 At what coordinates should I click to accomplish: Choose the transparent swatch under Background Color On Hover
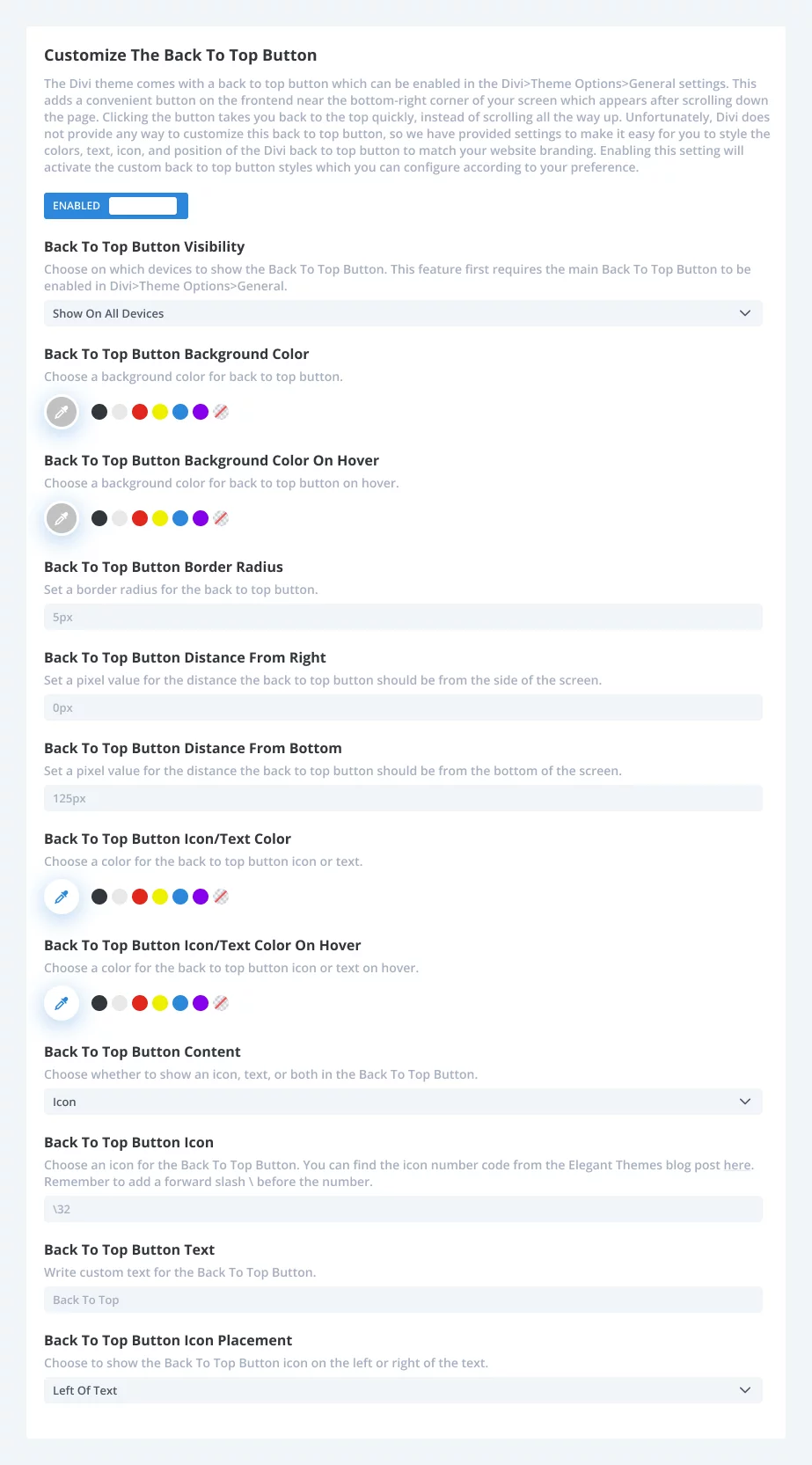pos(221,518)
